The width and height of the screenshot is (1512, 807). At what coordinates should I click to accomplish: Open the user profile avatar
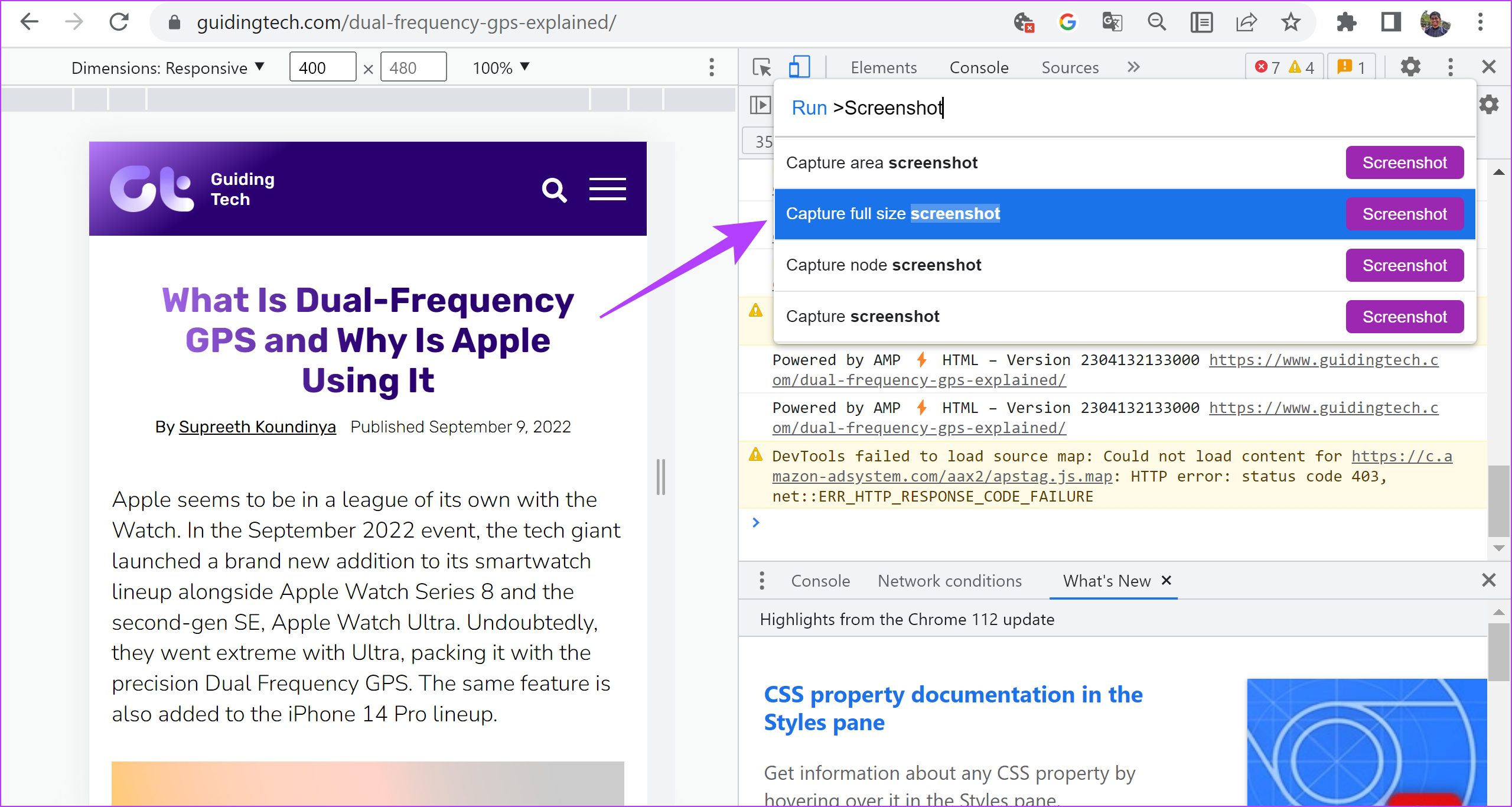tap(1435, 22)
